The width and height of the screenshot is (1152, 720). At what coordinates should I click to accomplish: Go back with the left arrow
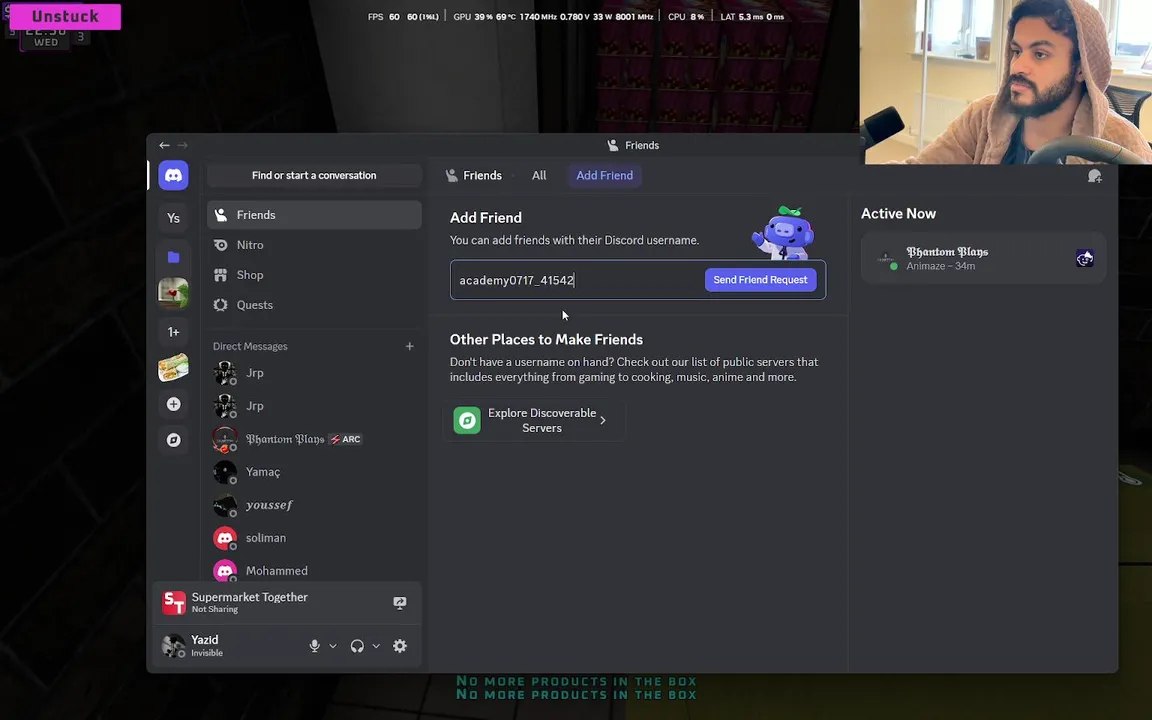165,145
